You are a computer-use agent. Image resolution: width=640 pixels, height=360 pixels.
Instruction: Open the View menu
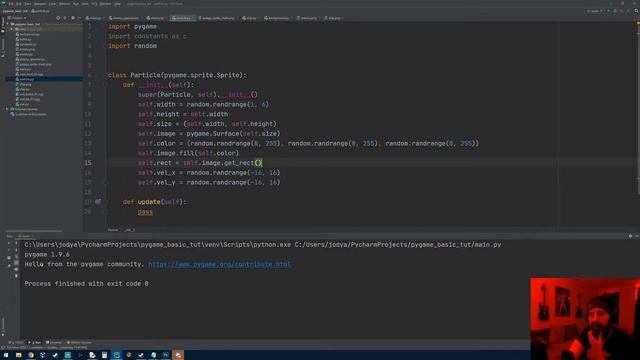(x=28, y=4)
